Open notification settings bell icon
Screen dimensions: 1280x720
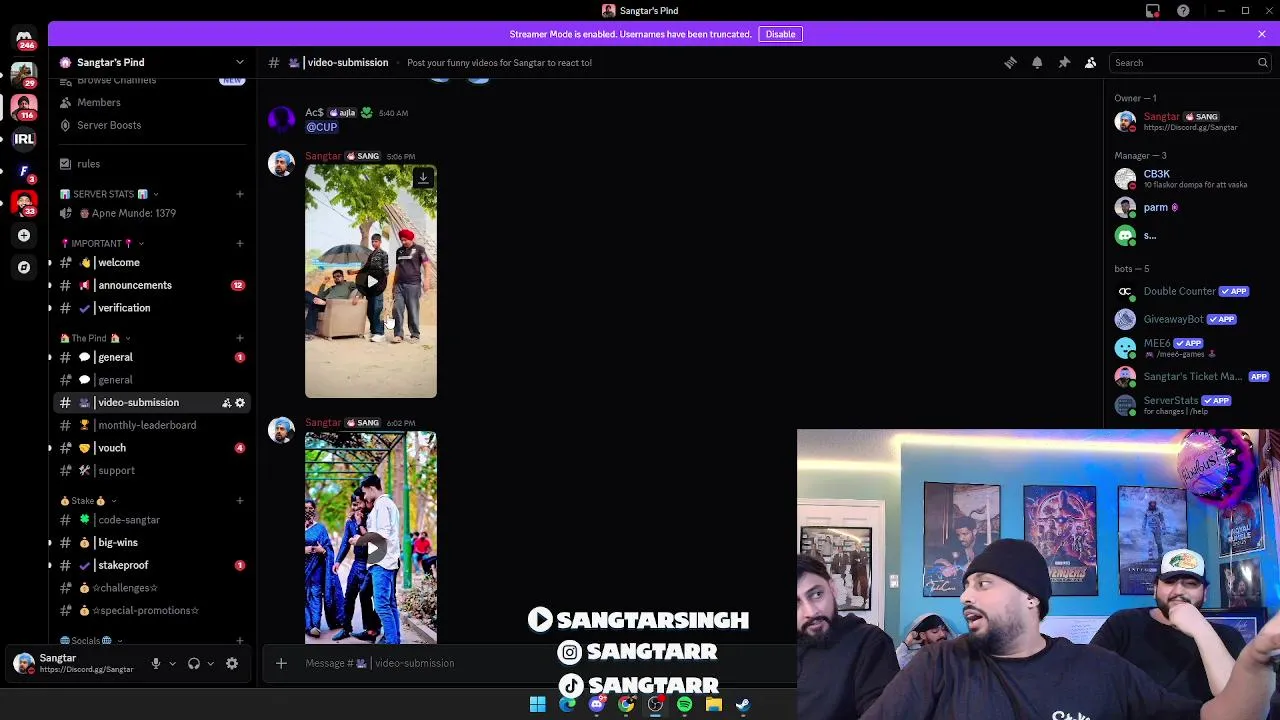(1037, 62)
